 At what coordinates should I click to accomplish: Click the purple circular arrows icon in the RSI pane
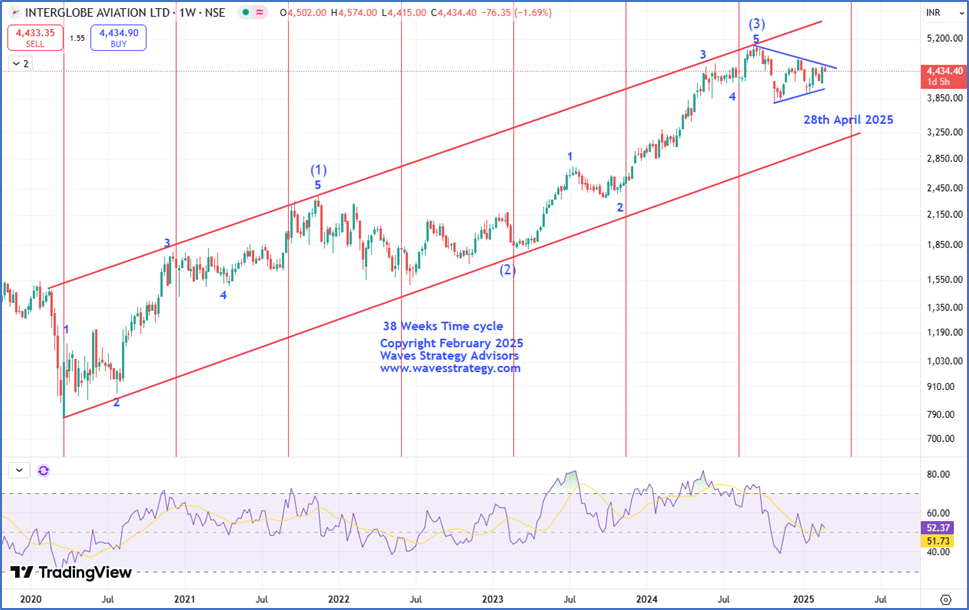(43, 471)
